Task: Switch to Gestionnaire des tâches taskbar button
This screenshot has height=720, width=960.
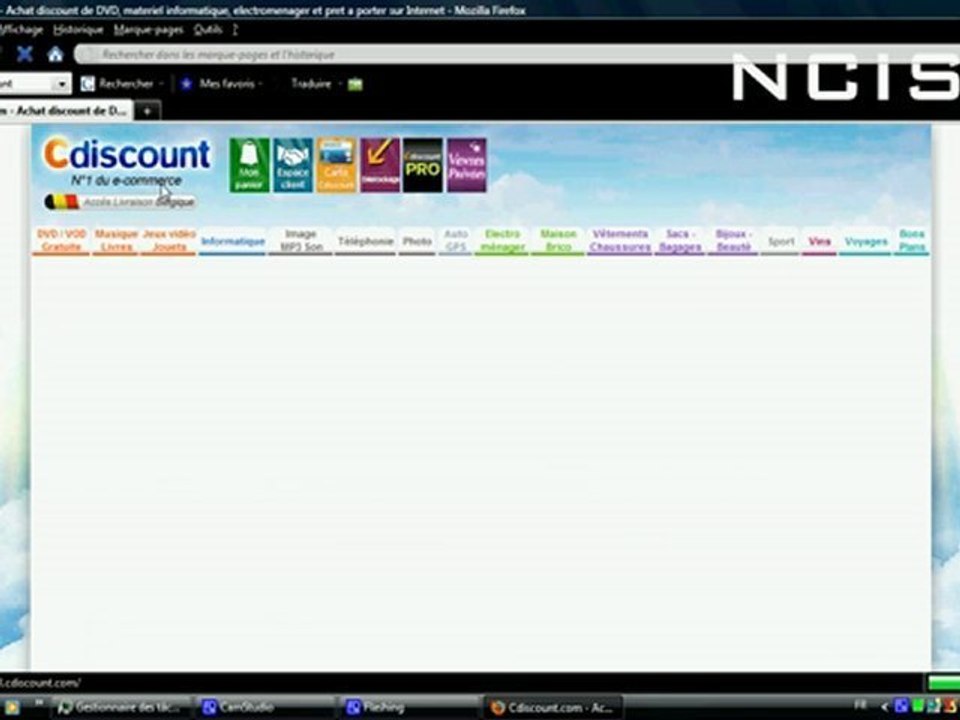Action: click(x=122, y=708)
